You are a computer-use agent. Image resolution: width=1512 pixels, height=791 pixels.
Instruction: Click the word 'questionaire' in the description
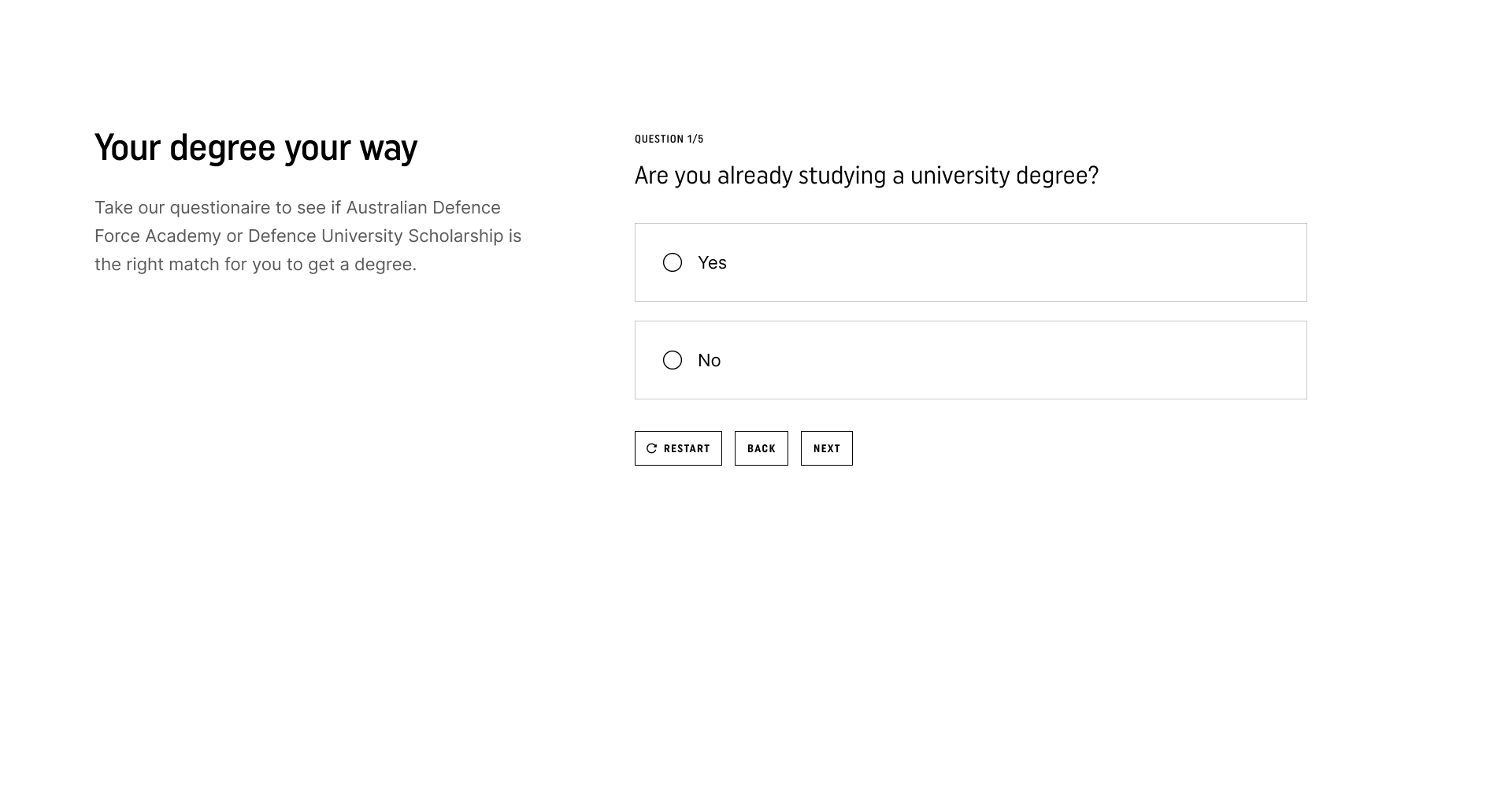tap(220, 208)
